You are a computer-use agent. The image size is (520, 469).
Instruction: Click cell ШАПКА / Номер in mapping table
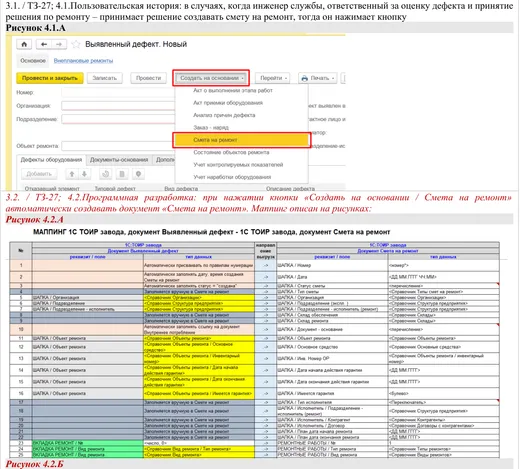(332, 266)
